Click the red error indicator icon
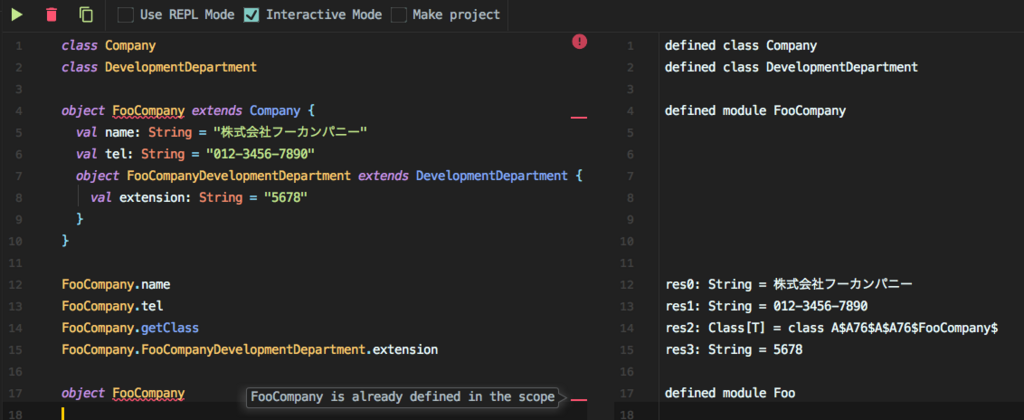1024x420 pixels. coord(579,42)
